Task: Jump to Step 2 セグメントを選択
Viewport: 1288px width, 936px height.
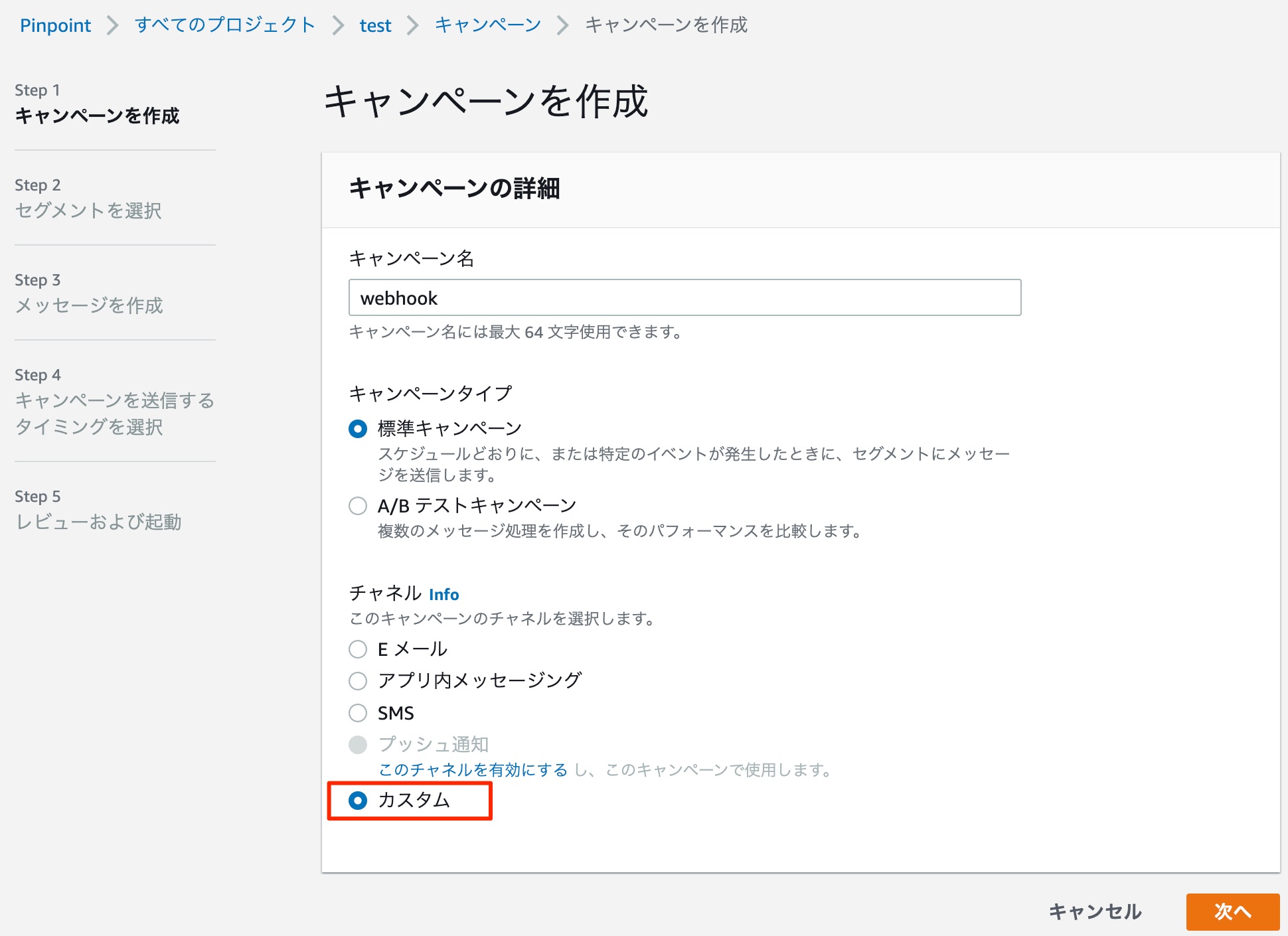Action: tap(90, 211)
